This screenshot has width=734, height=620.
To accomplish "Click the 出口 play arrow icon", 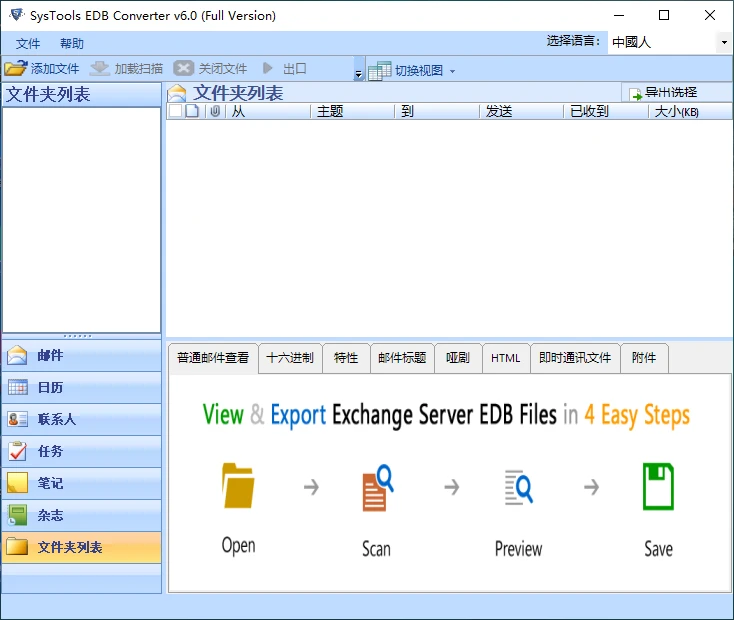I will (x=268, y=68).
